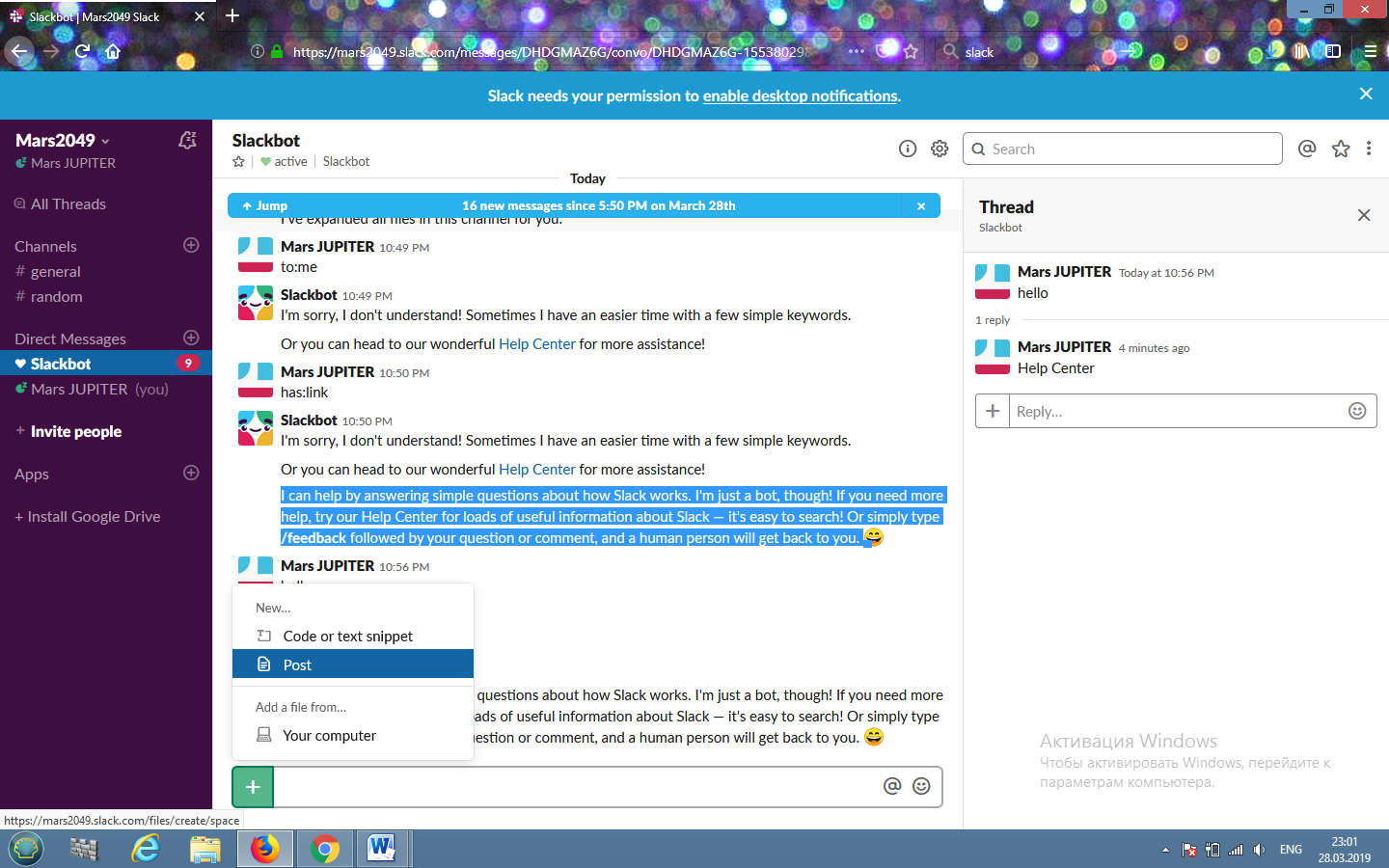
Task: Reload the page in the browser
Action: coord(82,51)
